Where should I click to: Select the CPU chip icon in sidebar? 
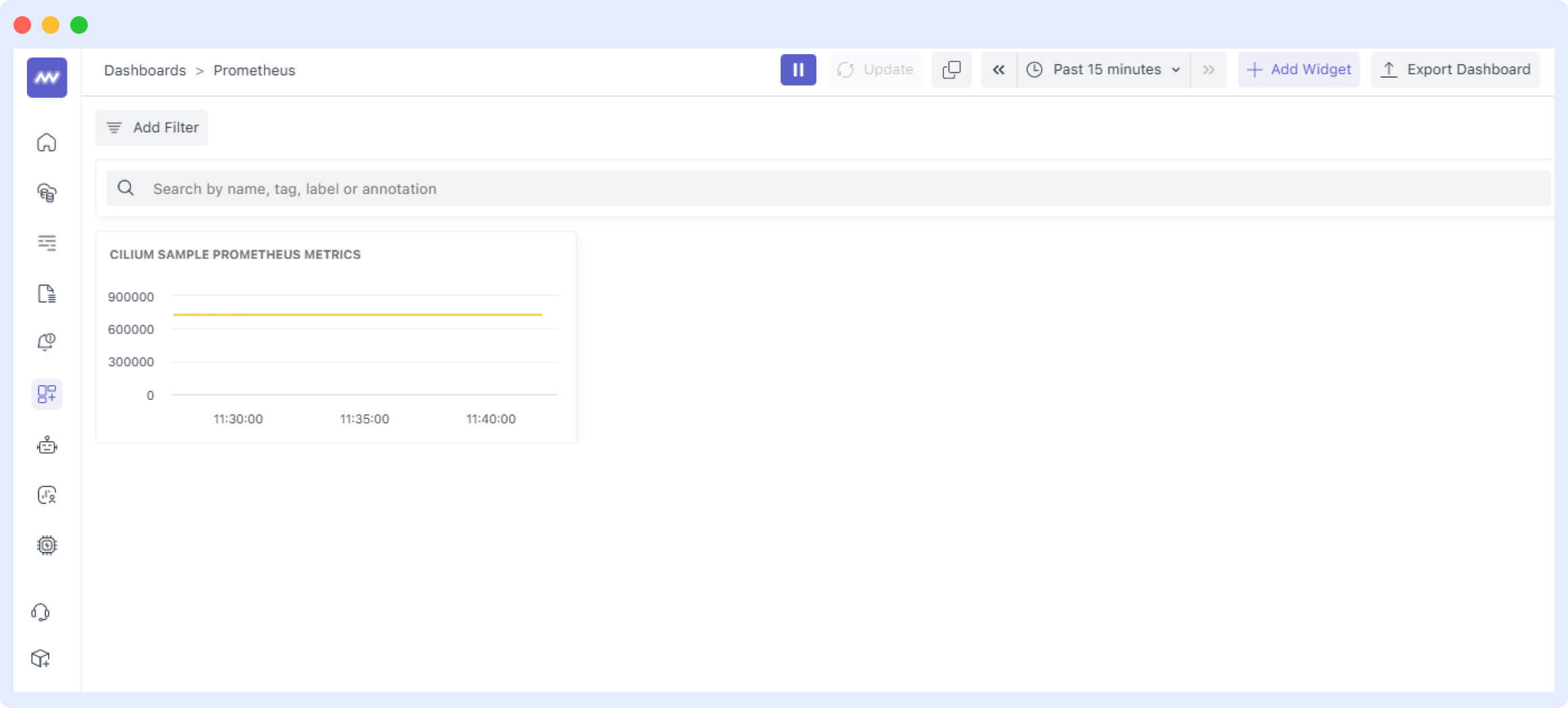click(x=46, y=545)
